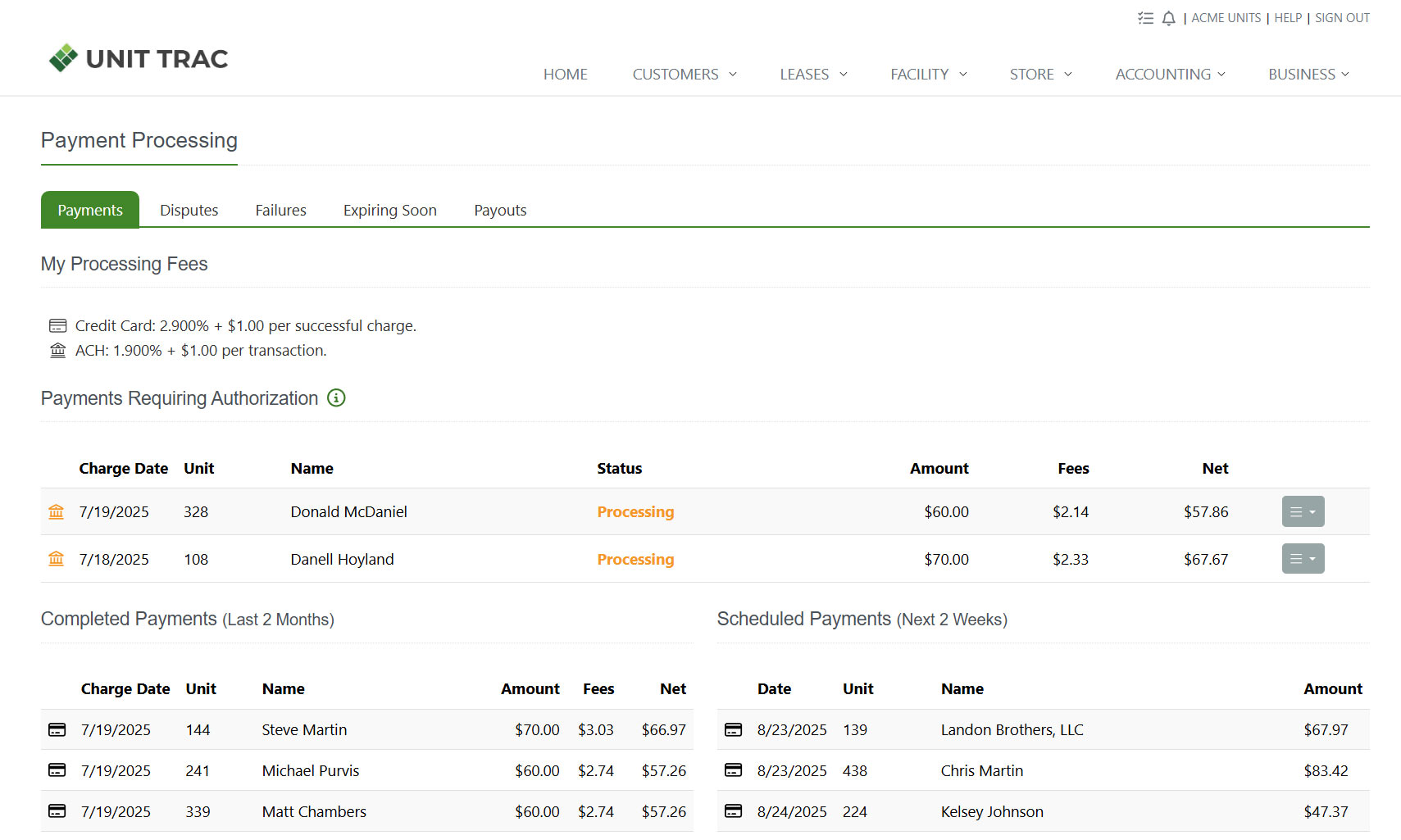Click the 7/18/2025 charge date
1401x840 pixels.
(114, 559)
